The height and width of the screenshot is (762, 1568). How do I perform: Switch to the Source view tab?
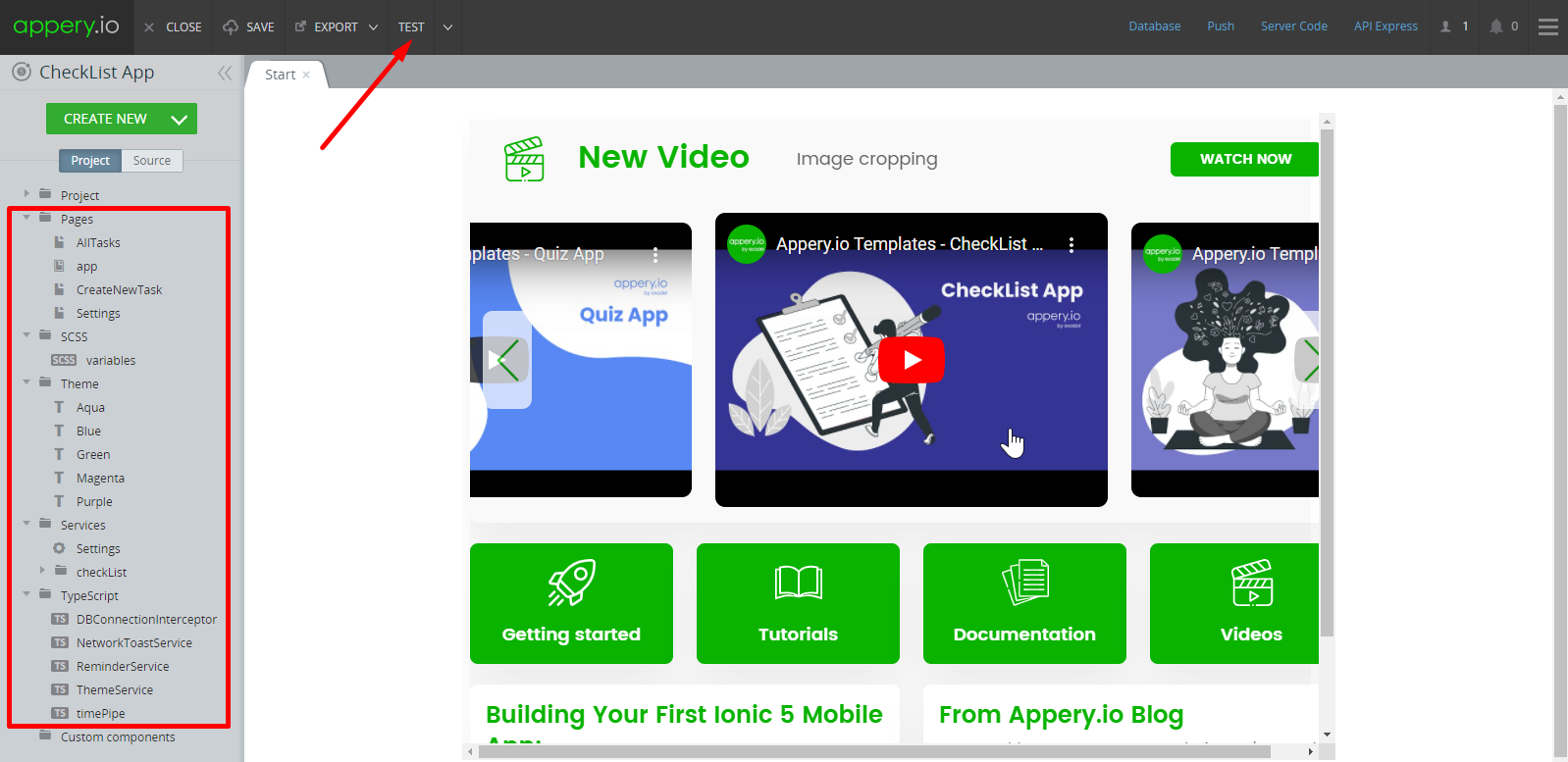point(152,161)
